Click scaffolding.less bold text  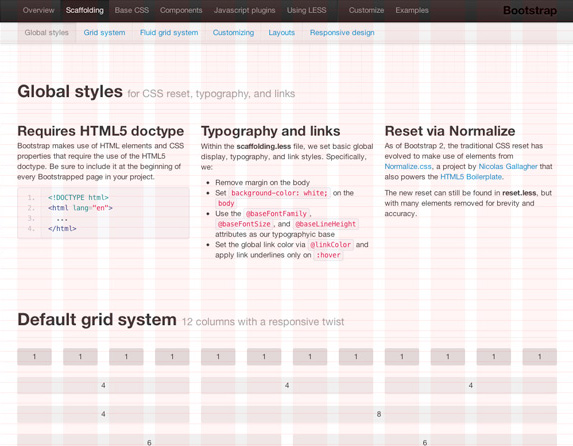pos(263,146)
